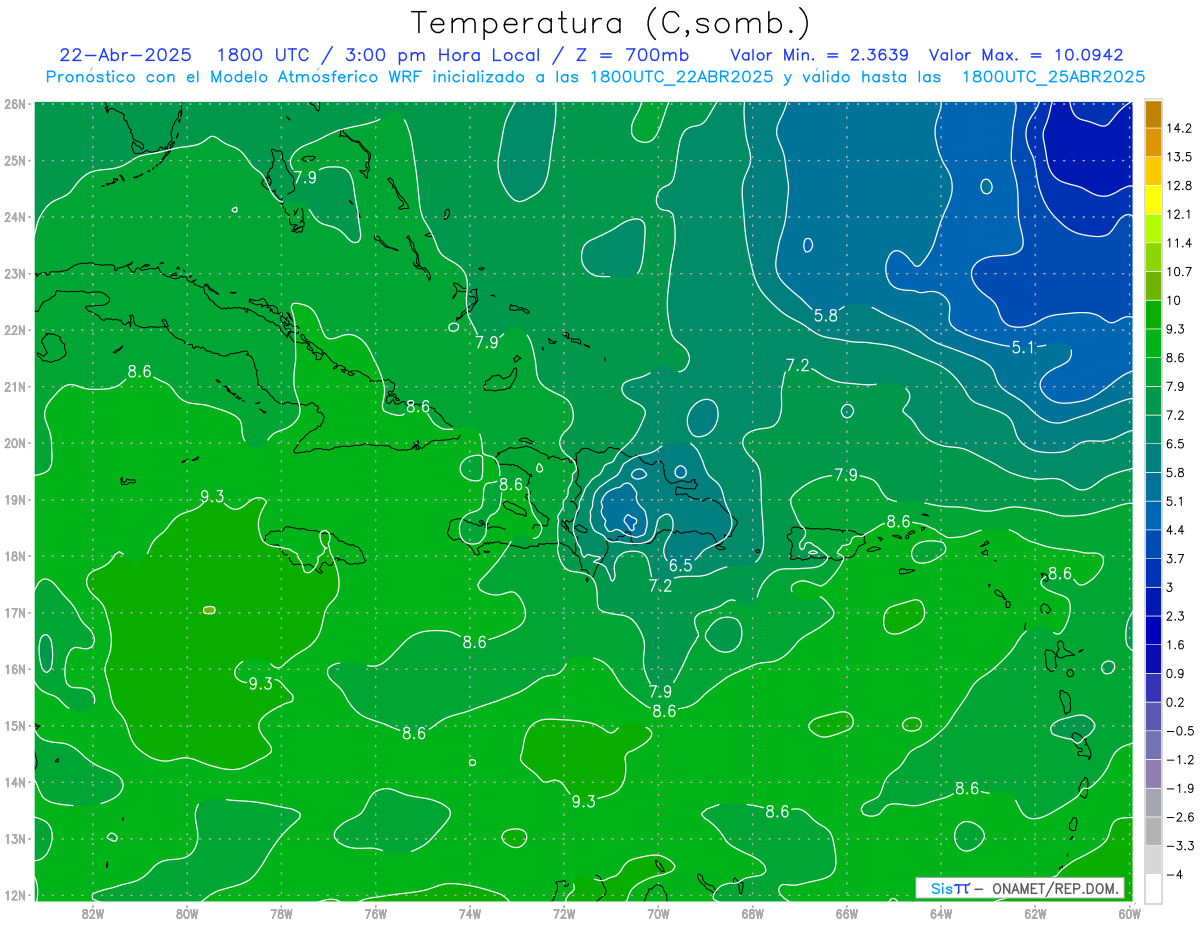The height and width of the screenshot is (927, 1200).
Task: Click the gray swatch between -3.3 and -2.6
Action: [x=1153, y=830]
